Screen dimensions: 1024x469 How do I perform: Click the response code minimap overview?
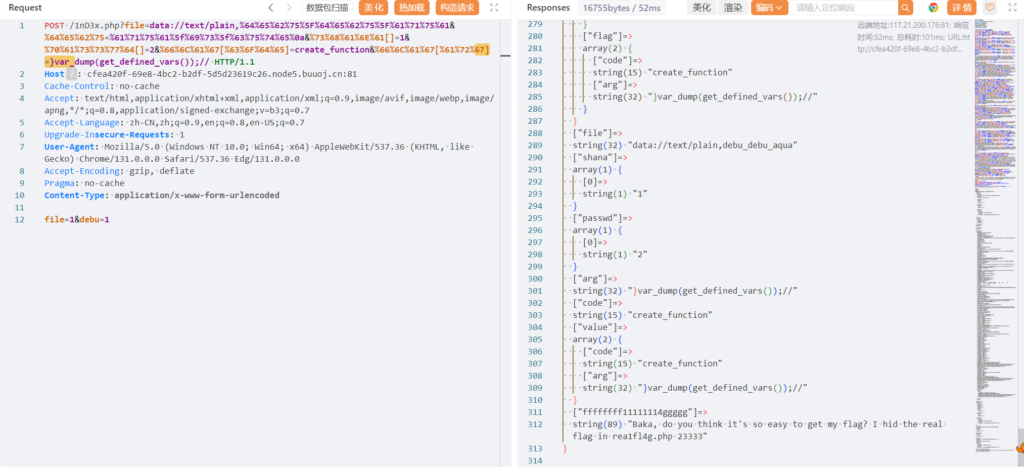991,200
